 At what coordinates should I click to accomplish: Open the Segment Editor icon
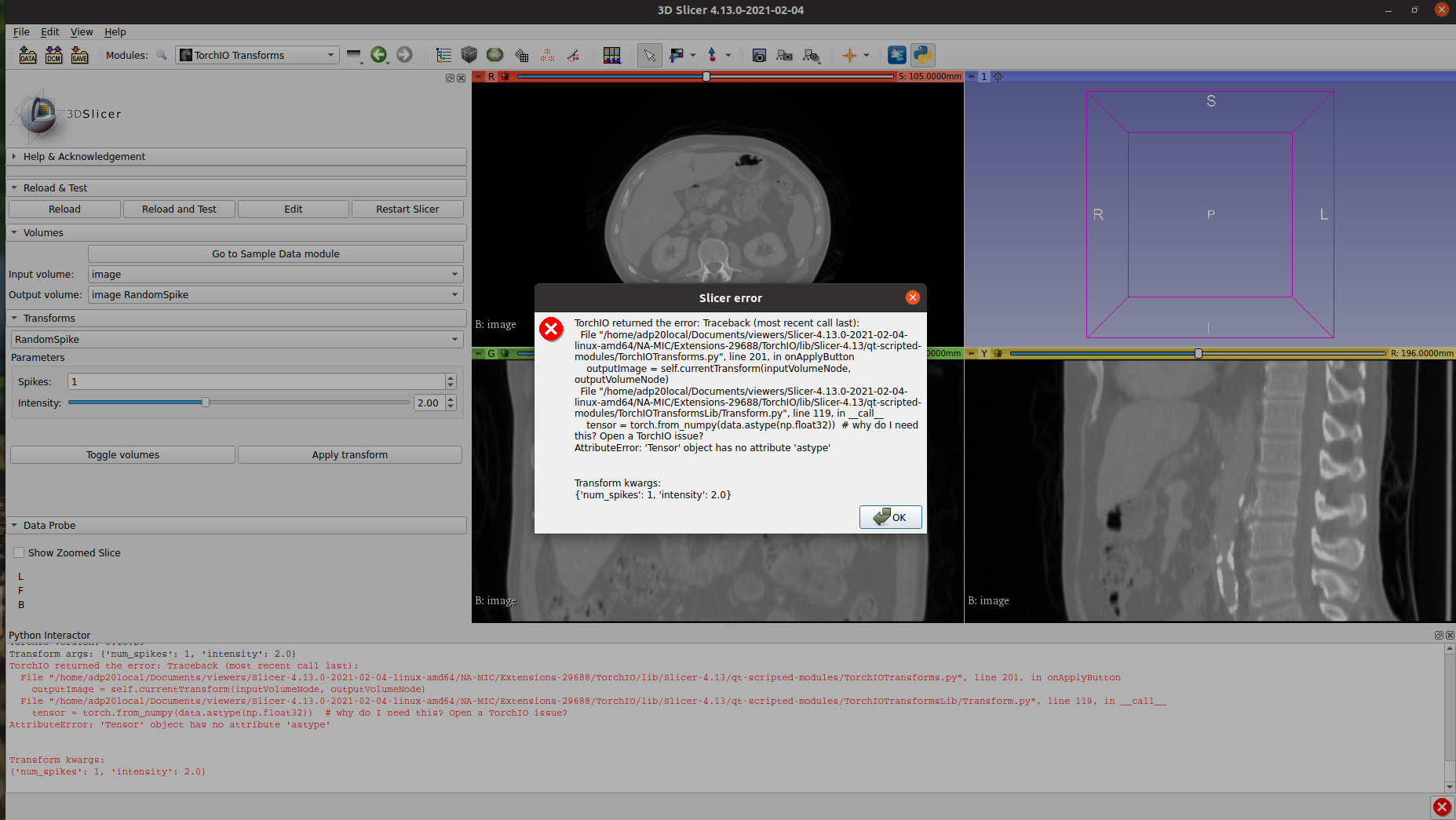pyautogui.click(x=494, y=55)
